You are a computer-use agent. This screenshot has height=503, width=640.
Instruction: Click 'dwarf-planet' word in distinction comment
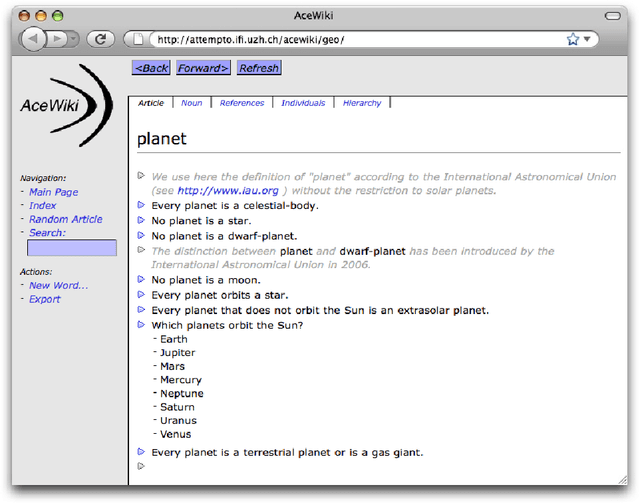pos(373,251)
